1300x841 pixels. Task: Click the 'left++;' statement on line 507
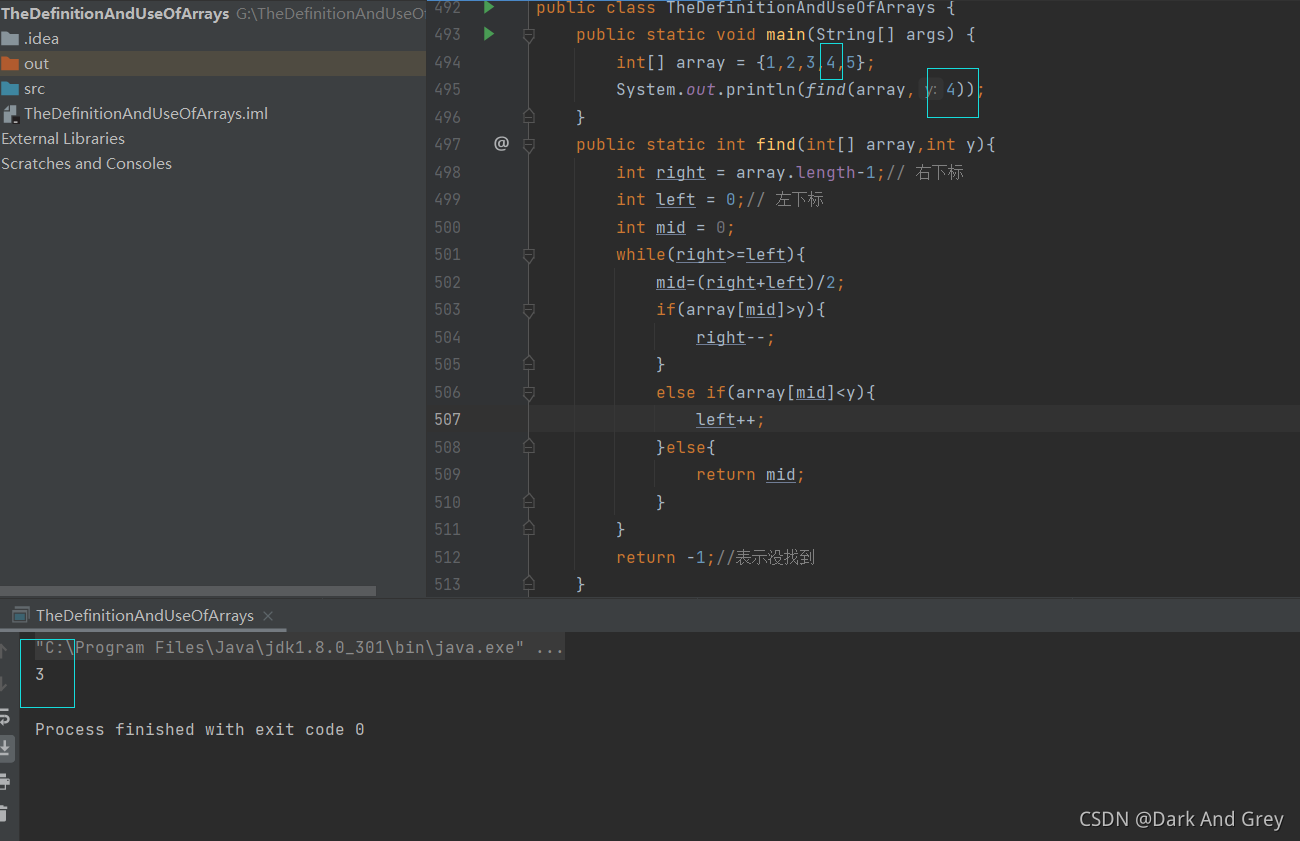point(731,420)
